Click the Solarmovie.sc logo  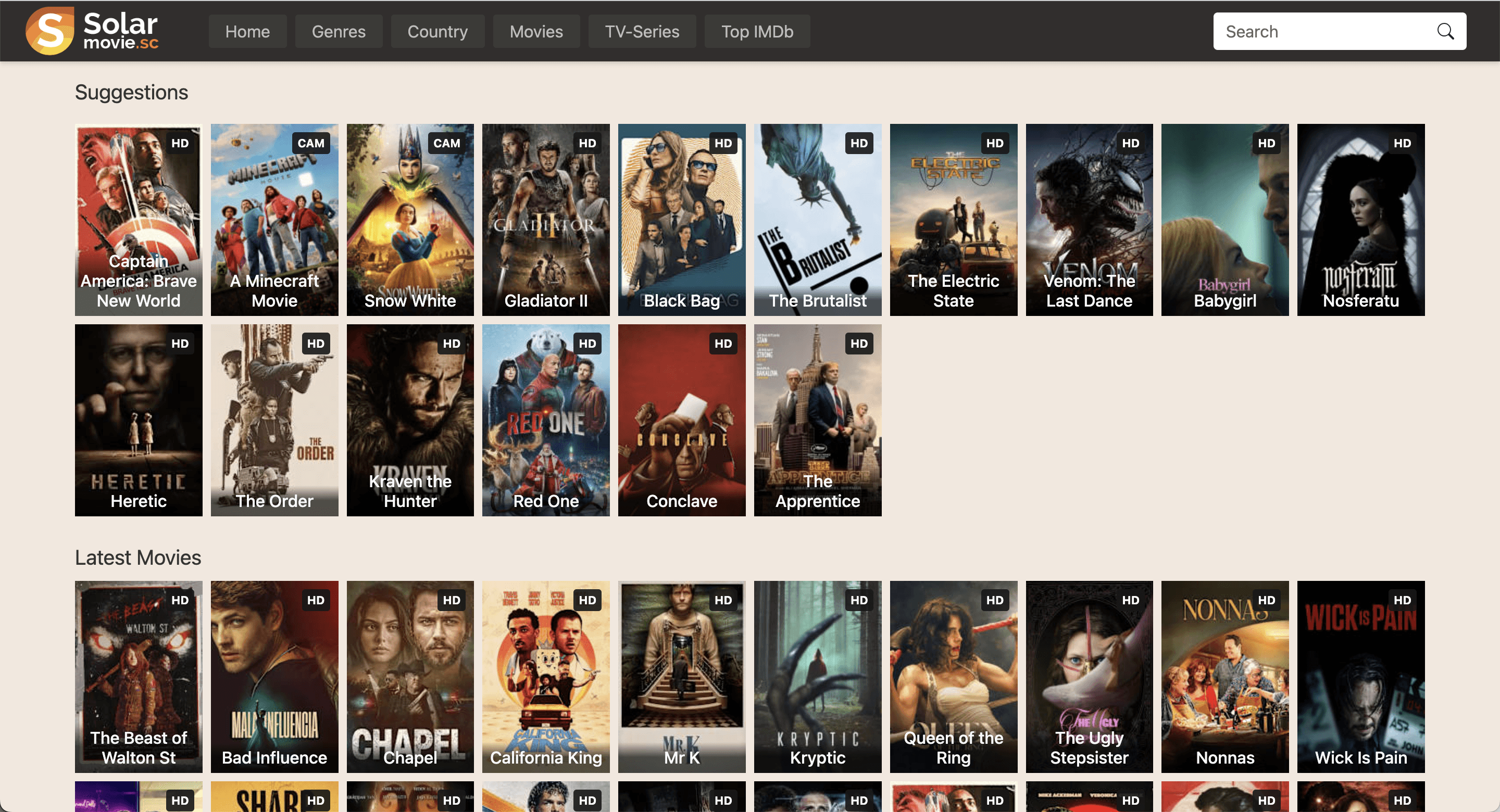pyautogui.click(x=92, y=31)
